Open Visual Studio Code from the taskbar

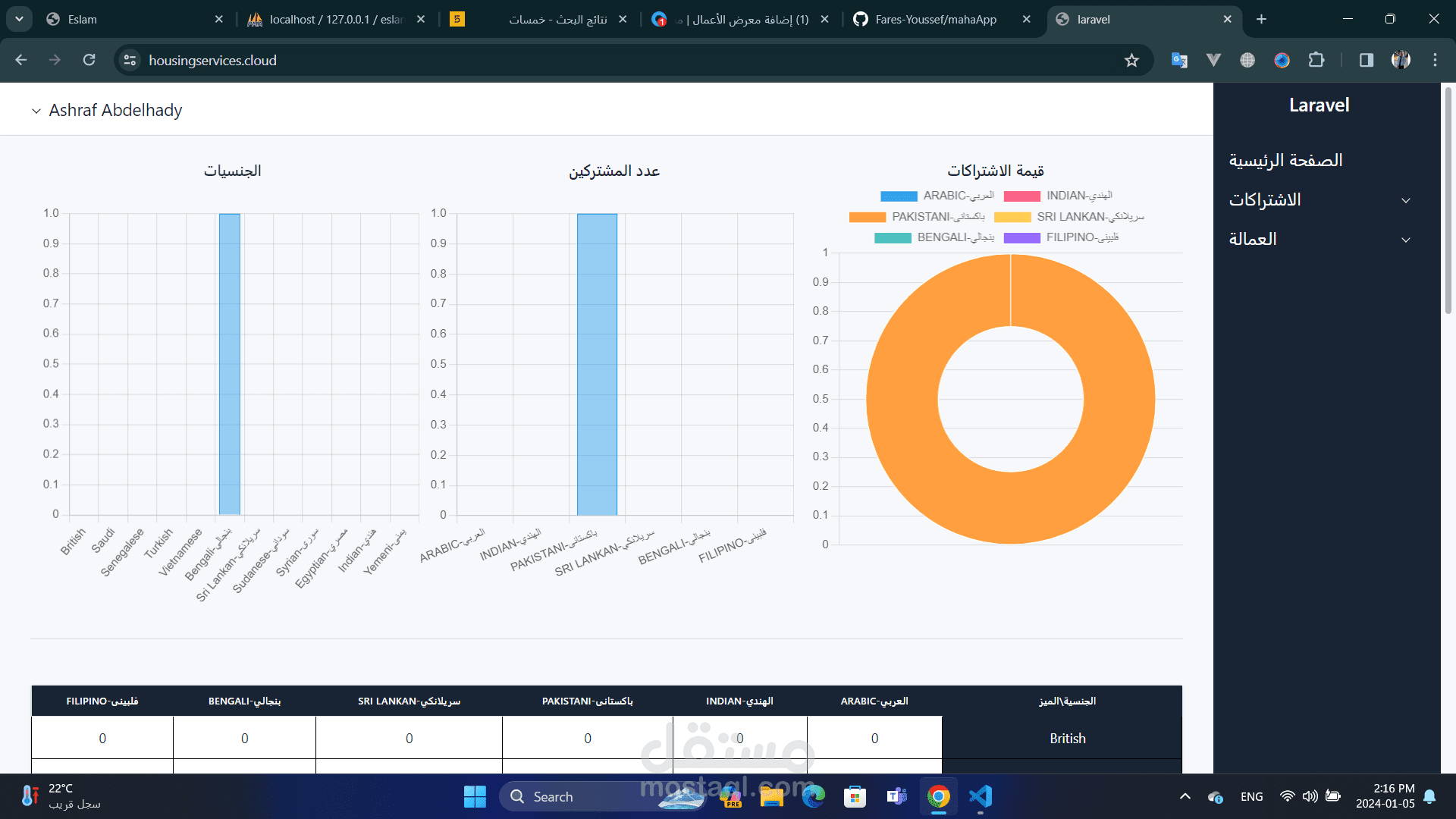(981, 796)
